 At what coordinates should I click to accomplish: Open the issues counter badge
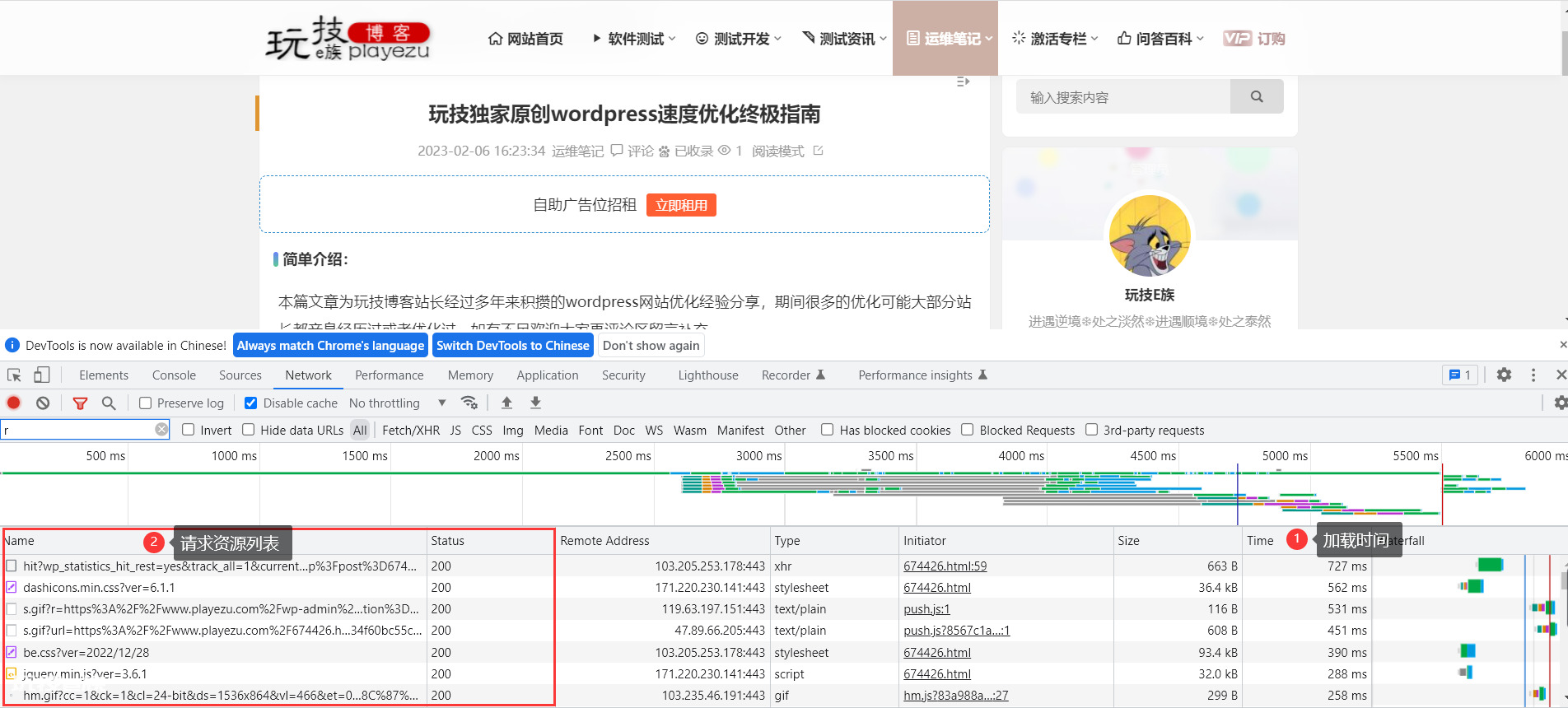pos(1460,375)
